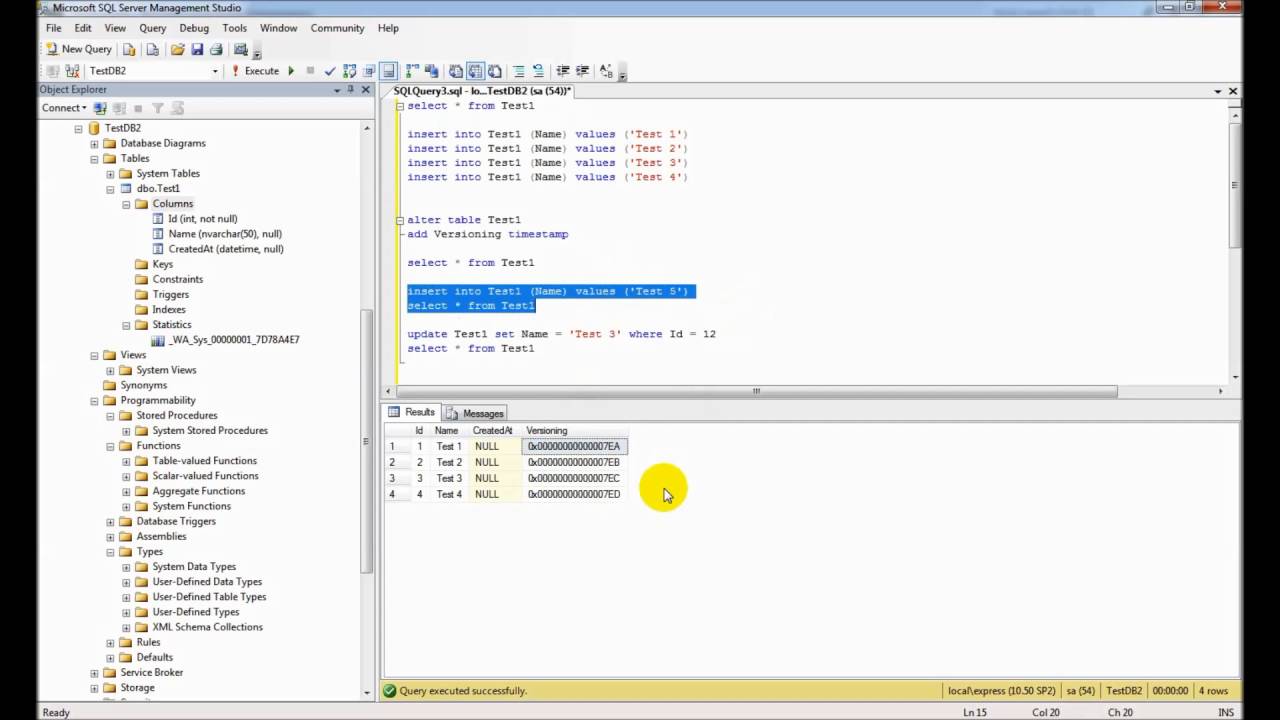
Task: Expand the Database Diagrams node
Action: click(x=95, y=143)
